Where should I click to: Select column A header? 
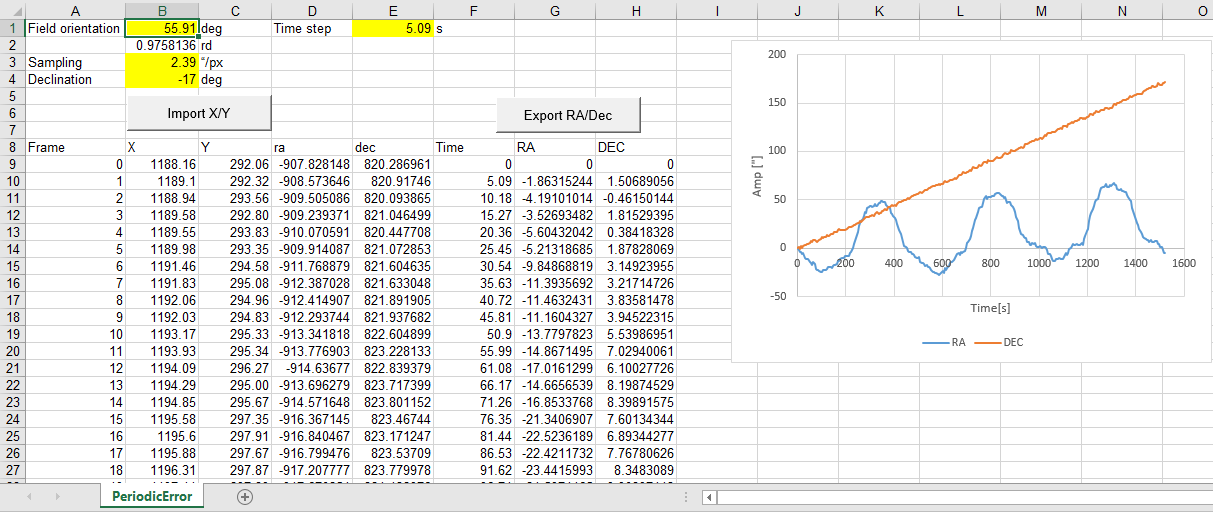tap(75, 10)
